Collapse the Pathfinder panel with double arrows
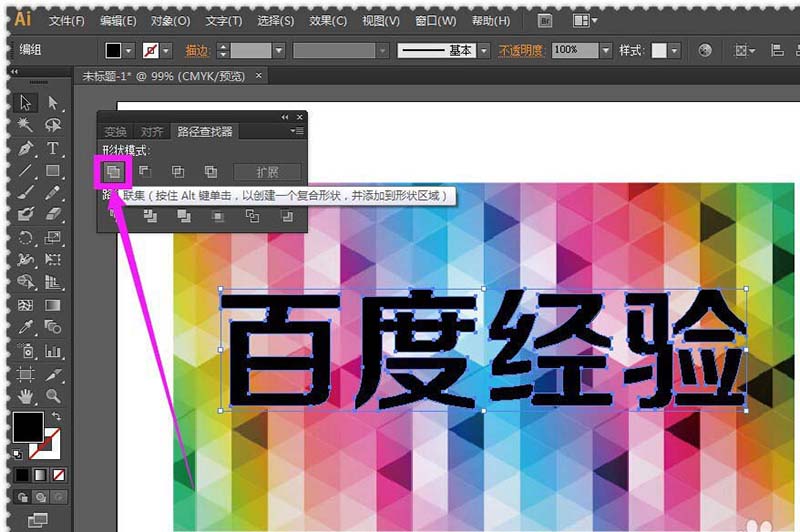 click(285, 117)
